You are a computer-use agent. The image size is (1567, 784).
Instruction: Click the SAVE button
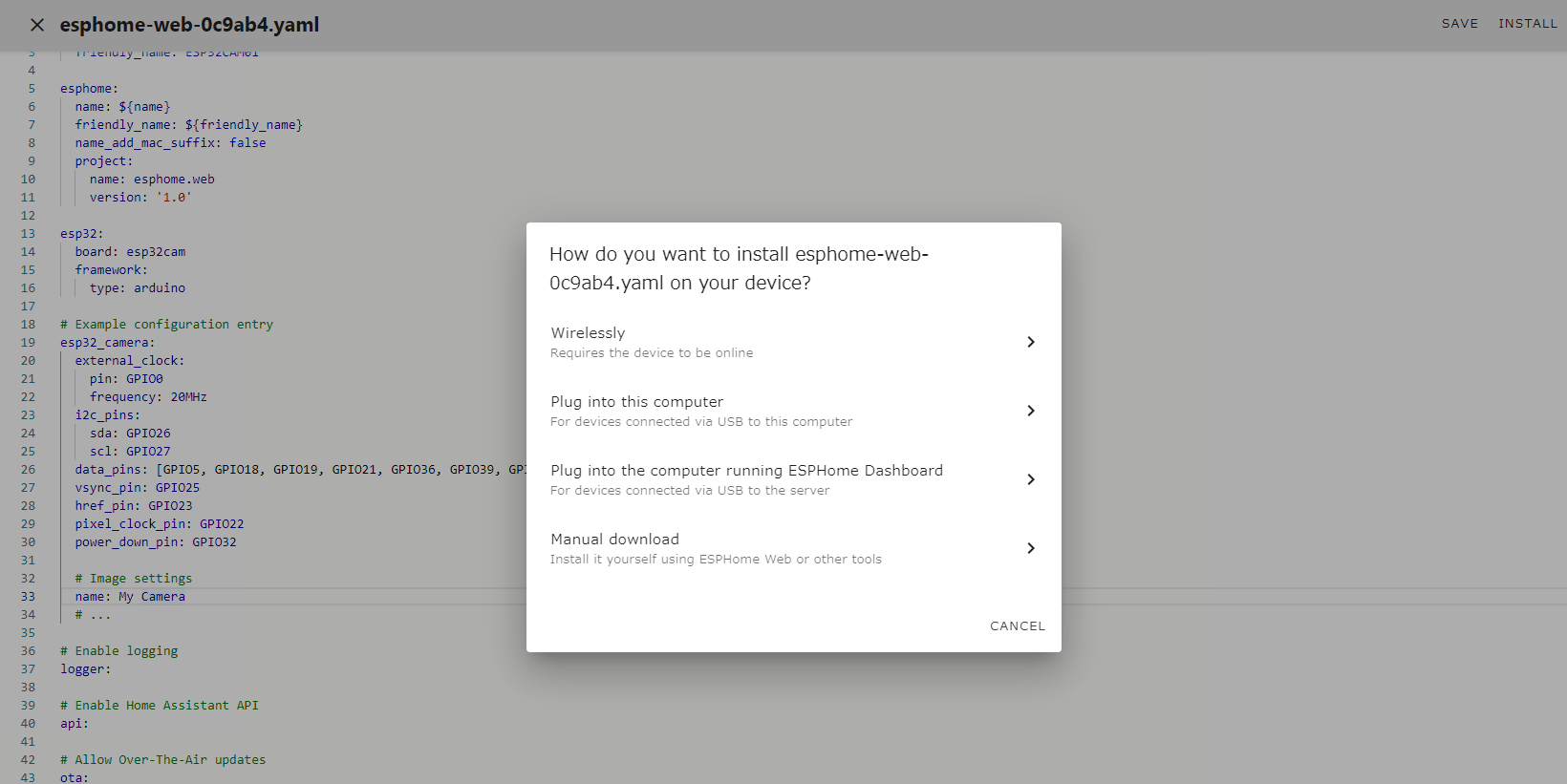point(1459,24)
